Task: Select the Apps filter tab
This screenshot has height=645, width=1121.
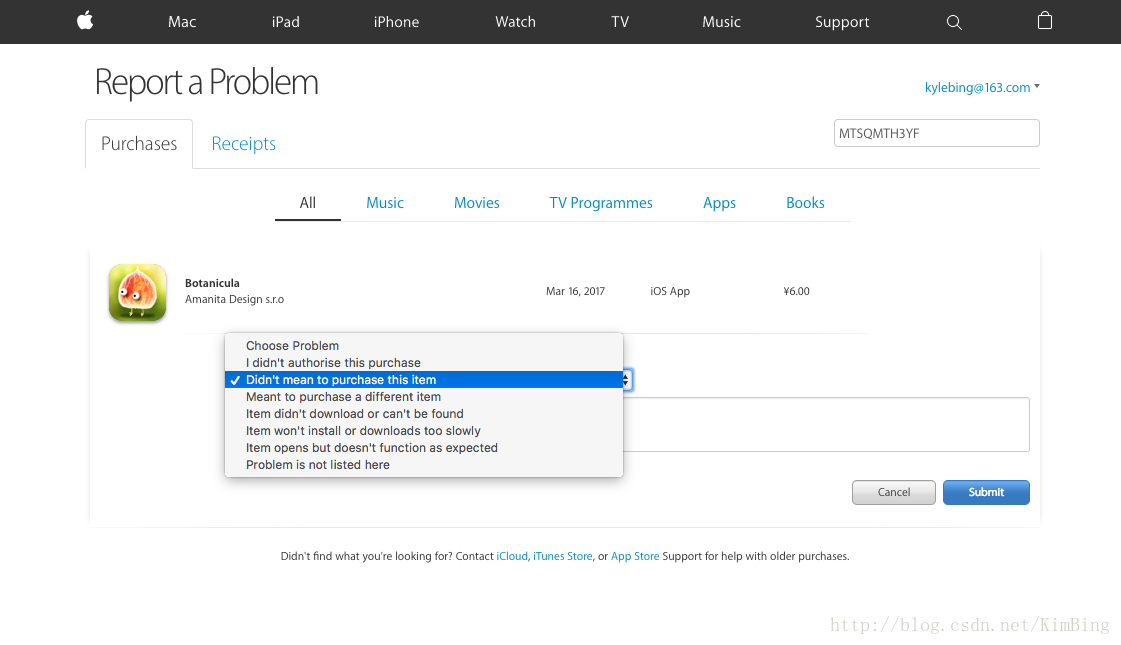Action: (719, 203)
